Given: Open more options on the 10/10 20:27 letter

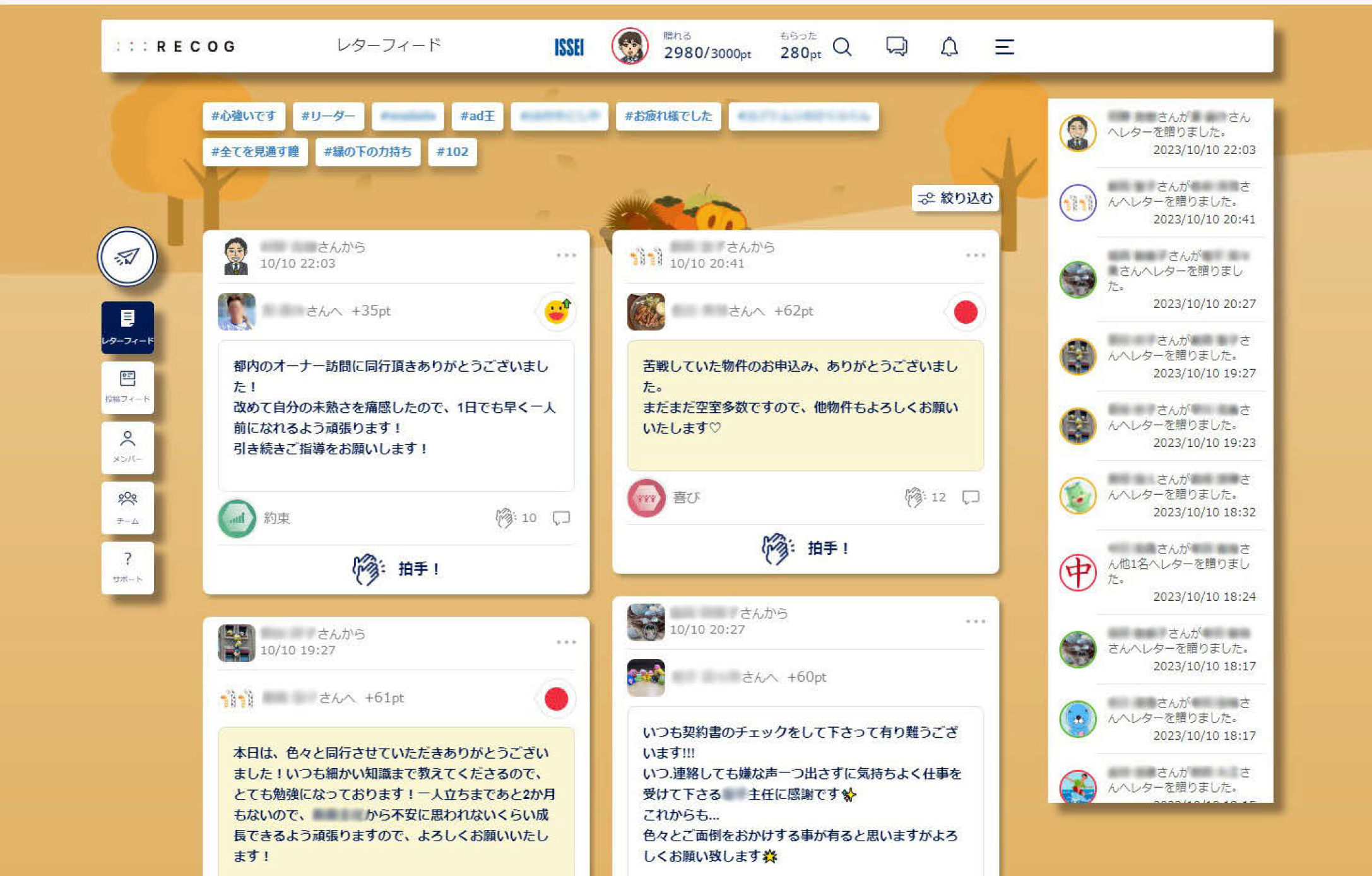Looking at the screenshot, I should click(x=975, y=622).
